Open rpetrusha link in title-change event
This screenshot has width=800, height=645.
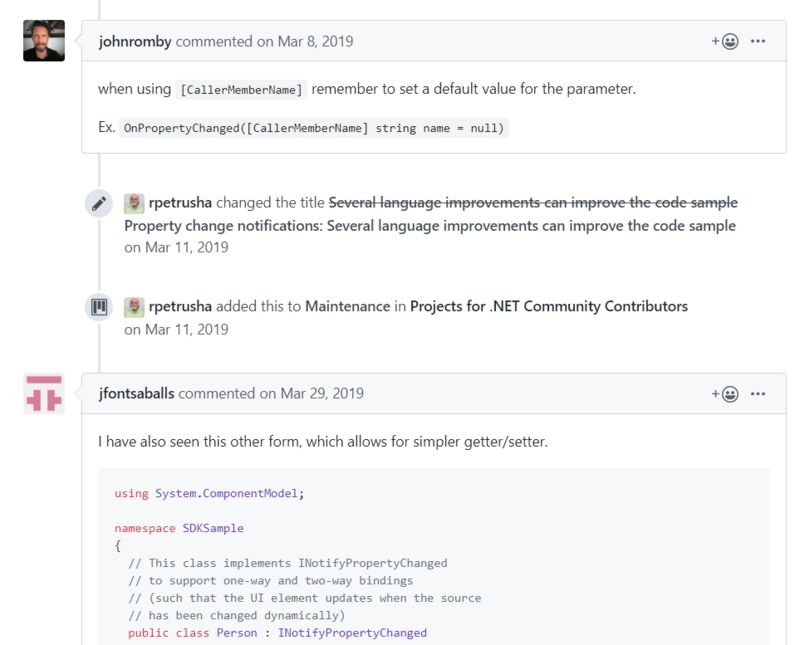(180, 204)
